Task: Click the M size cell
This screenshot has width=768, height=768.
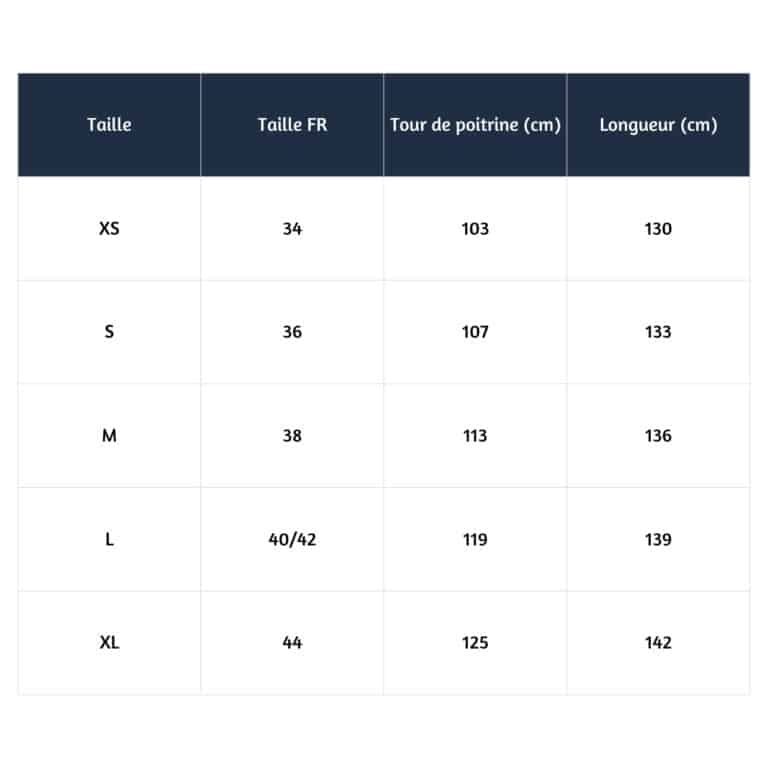Action: tap(109, 436)
